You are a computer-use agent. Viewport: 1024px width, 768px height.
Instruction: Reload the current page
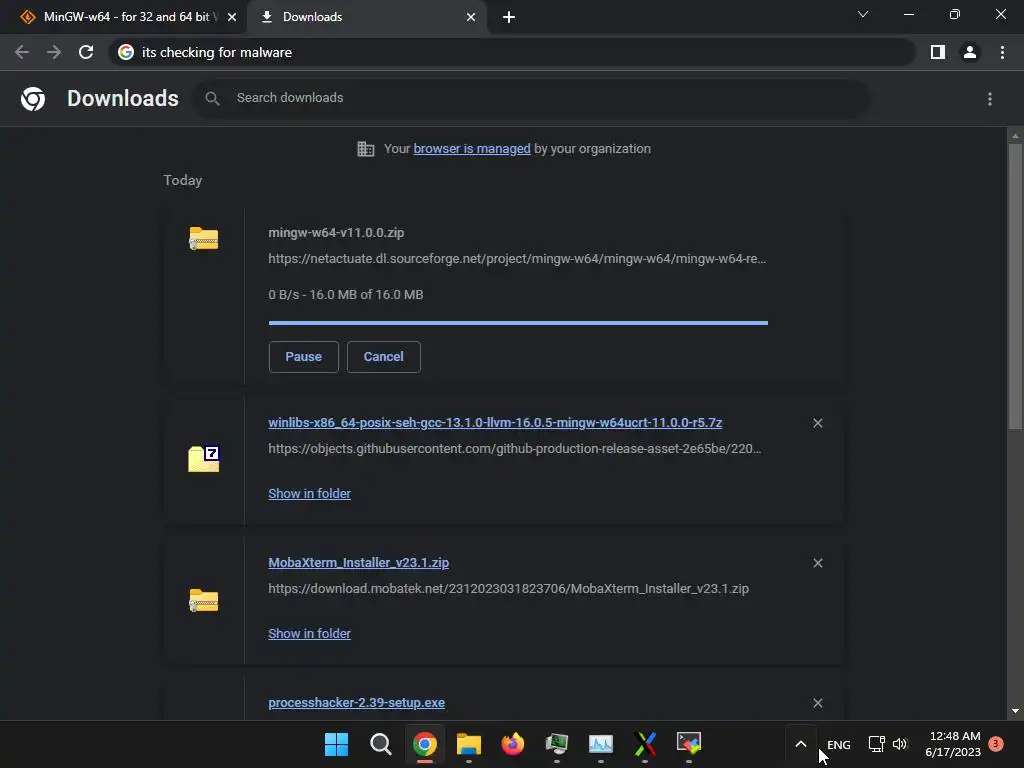point(86,52)
